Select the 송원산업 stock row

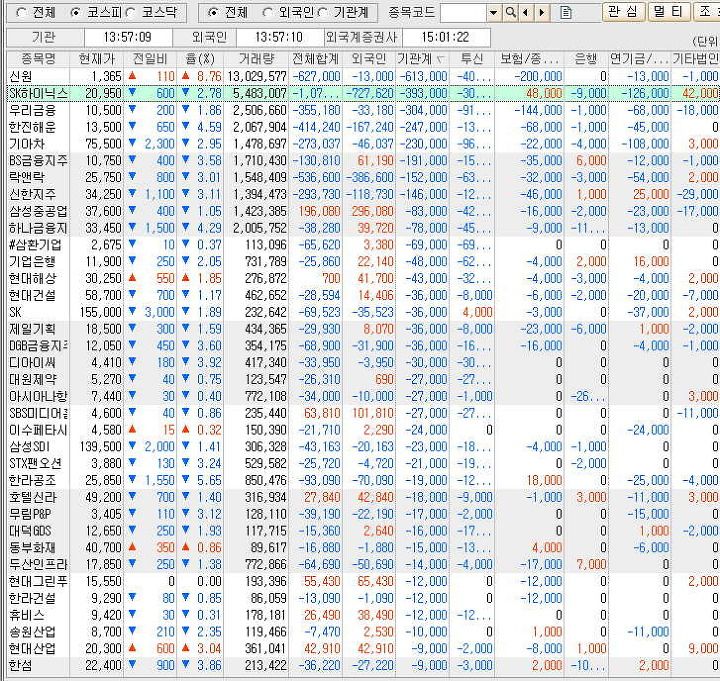click(x=363, y=632)
